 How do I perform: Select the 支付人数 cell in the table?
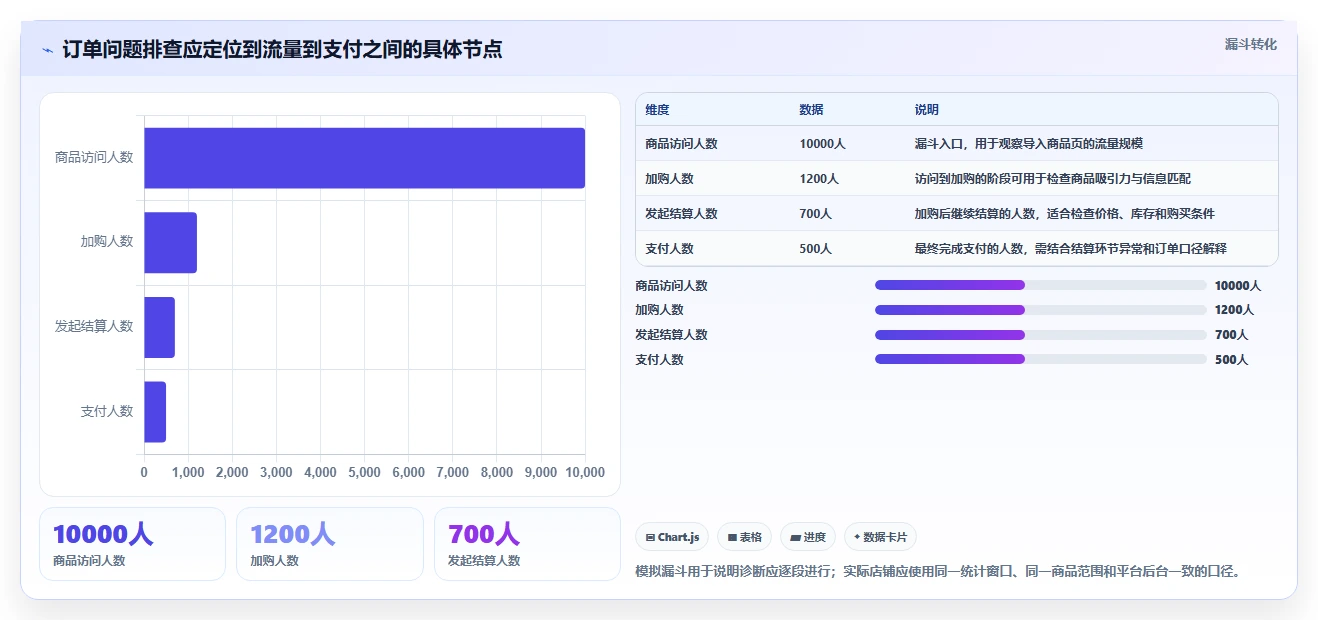(x=669, y=249)
